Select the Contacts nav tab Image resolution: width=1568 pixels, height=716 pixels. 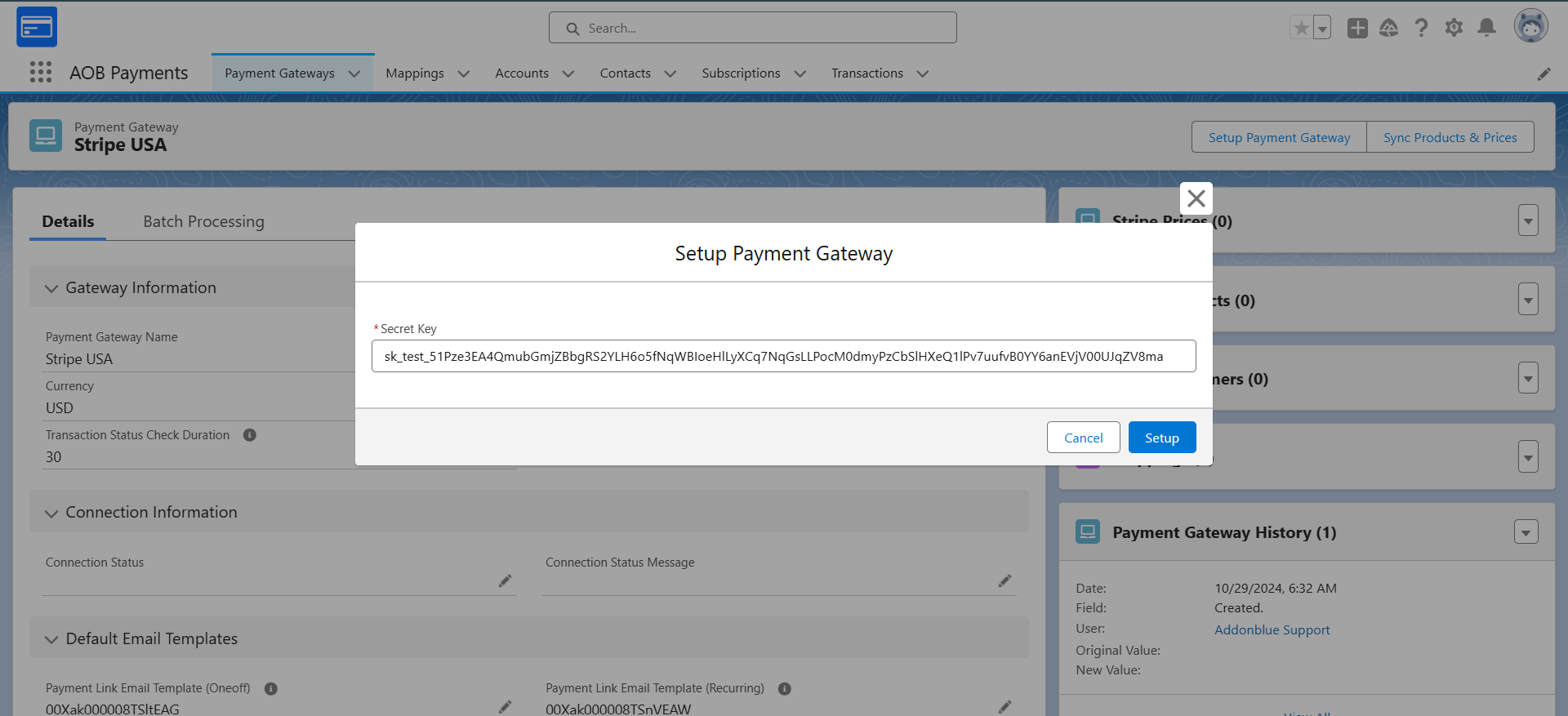626,73
